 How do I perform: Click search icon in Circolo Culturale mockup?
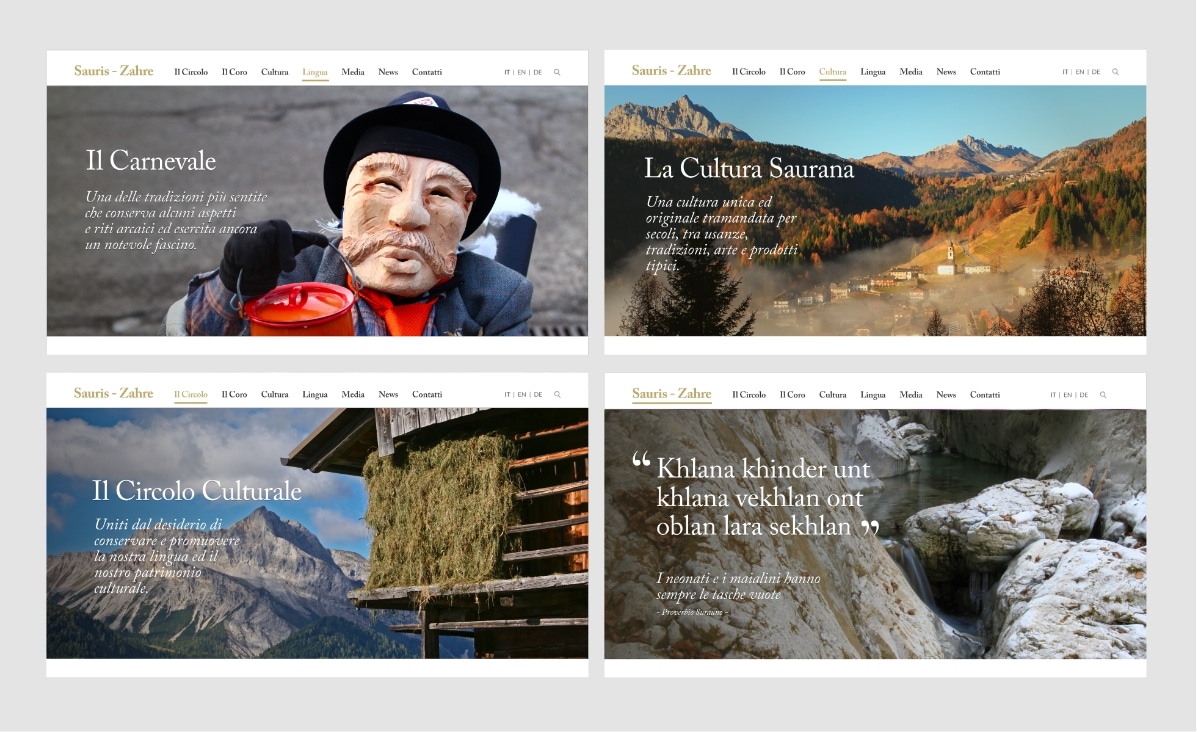point(557,395)
